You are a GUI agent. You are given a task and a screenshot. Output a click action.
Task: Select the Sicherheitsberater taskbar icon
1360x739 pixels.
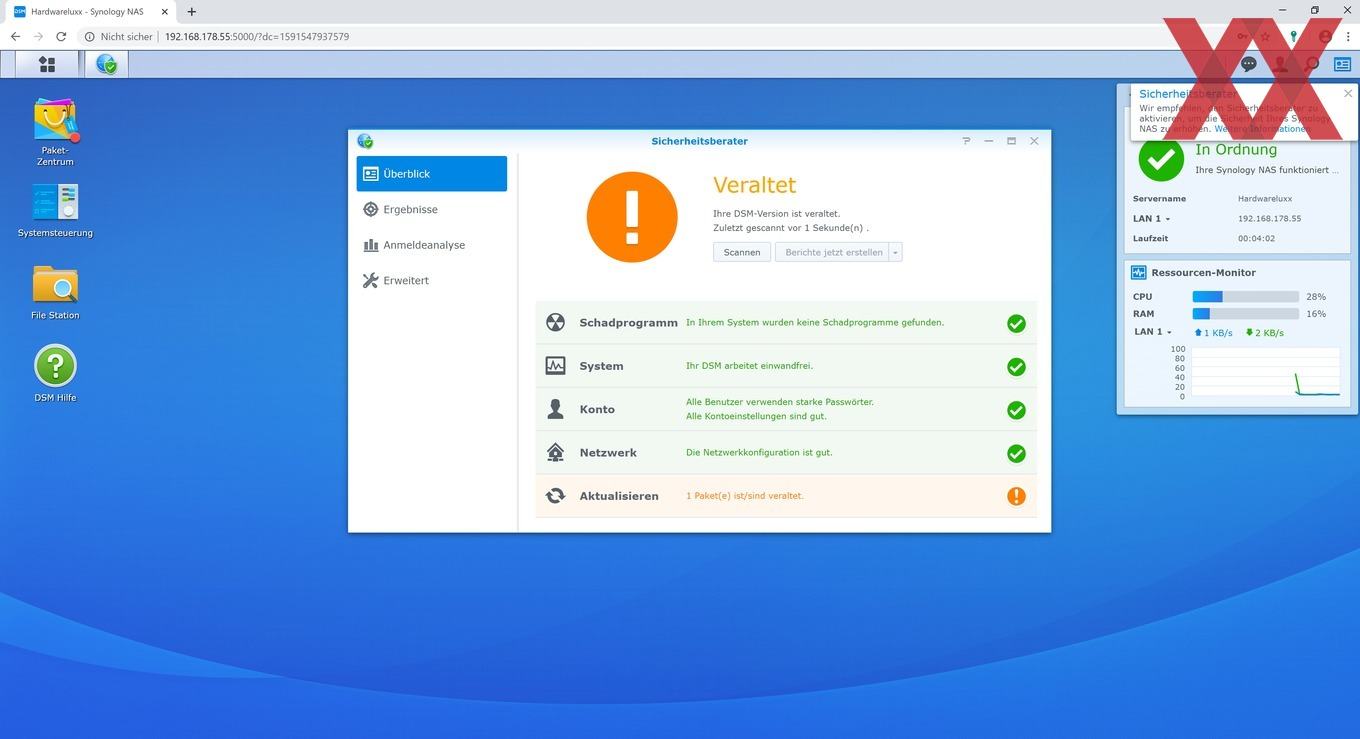pyautogui.click(x=106, y=64)
